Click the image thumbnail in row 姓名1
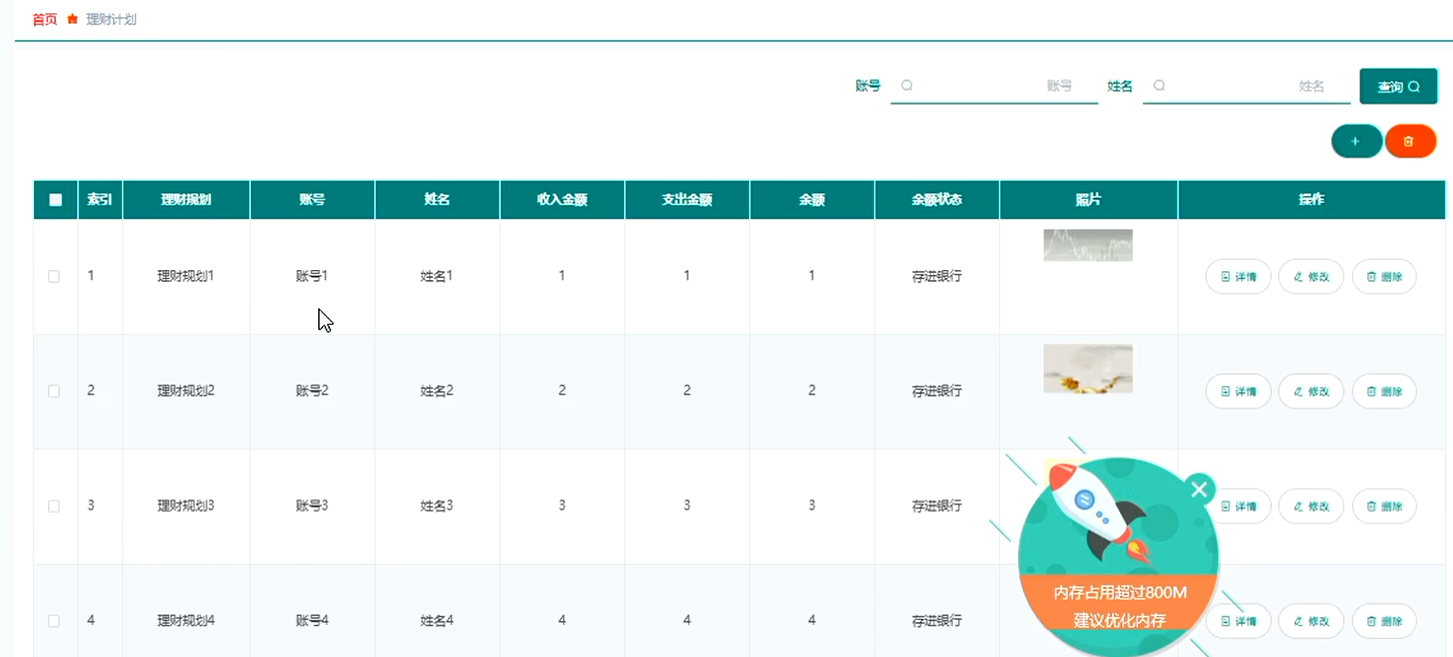This screenshot has height=657, width=1453. click(1088, 244)
